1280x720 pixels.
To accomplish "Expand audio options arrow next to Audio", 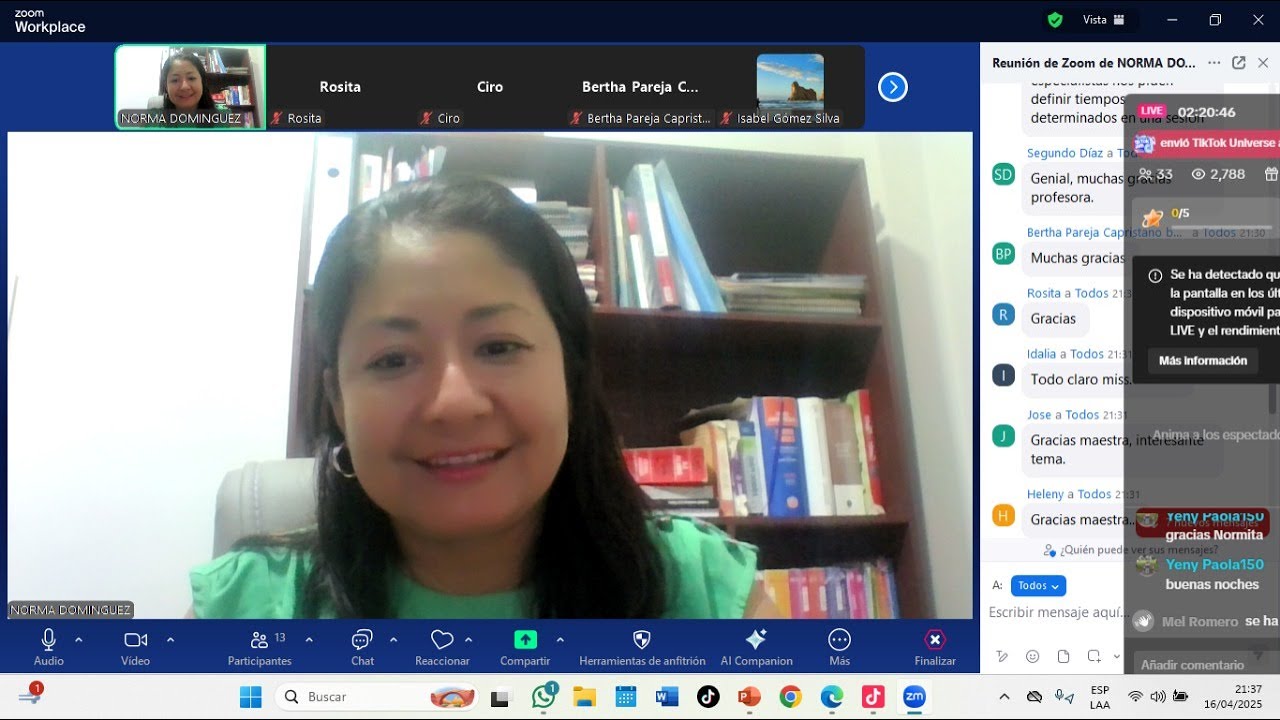I will click(79, 640).
